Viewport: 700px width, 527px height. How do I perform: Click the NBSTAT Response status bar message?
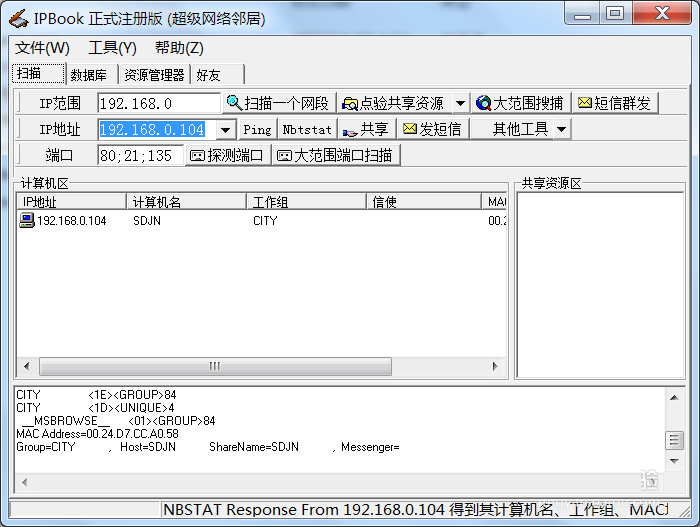416,510
